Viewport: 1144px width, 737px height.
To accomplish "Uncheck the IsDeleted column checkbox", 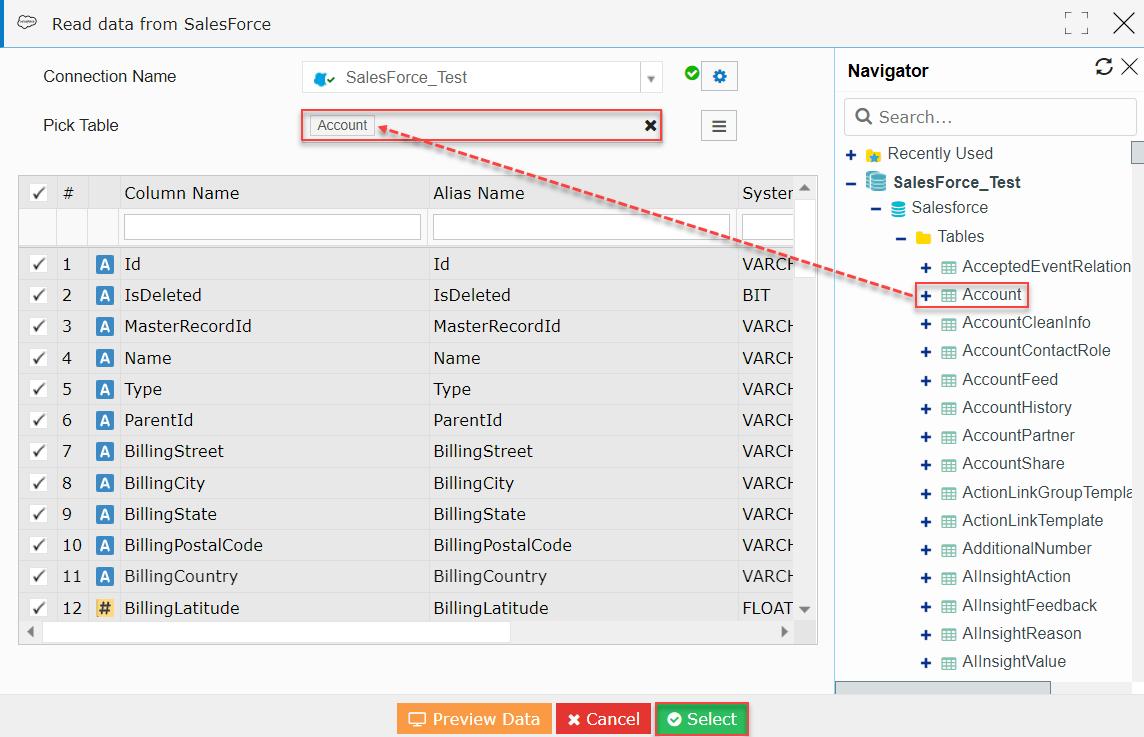I will pos(39,295).
